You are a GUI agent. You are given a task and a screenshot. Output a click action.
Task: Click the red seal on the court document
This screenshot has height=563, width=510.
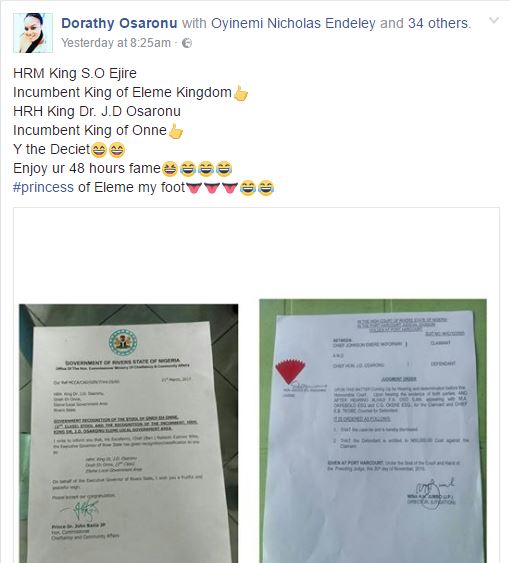290,370
